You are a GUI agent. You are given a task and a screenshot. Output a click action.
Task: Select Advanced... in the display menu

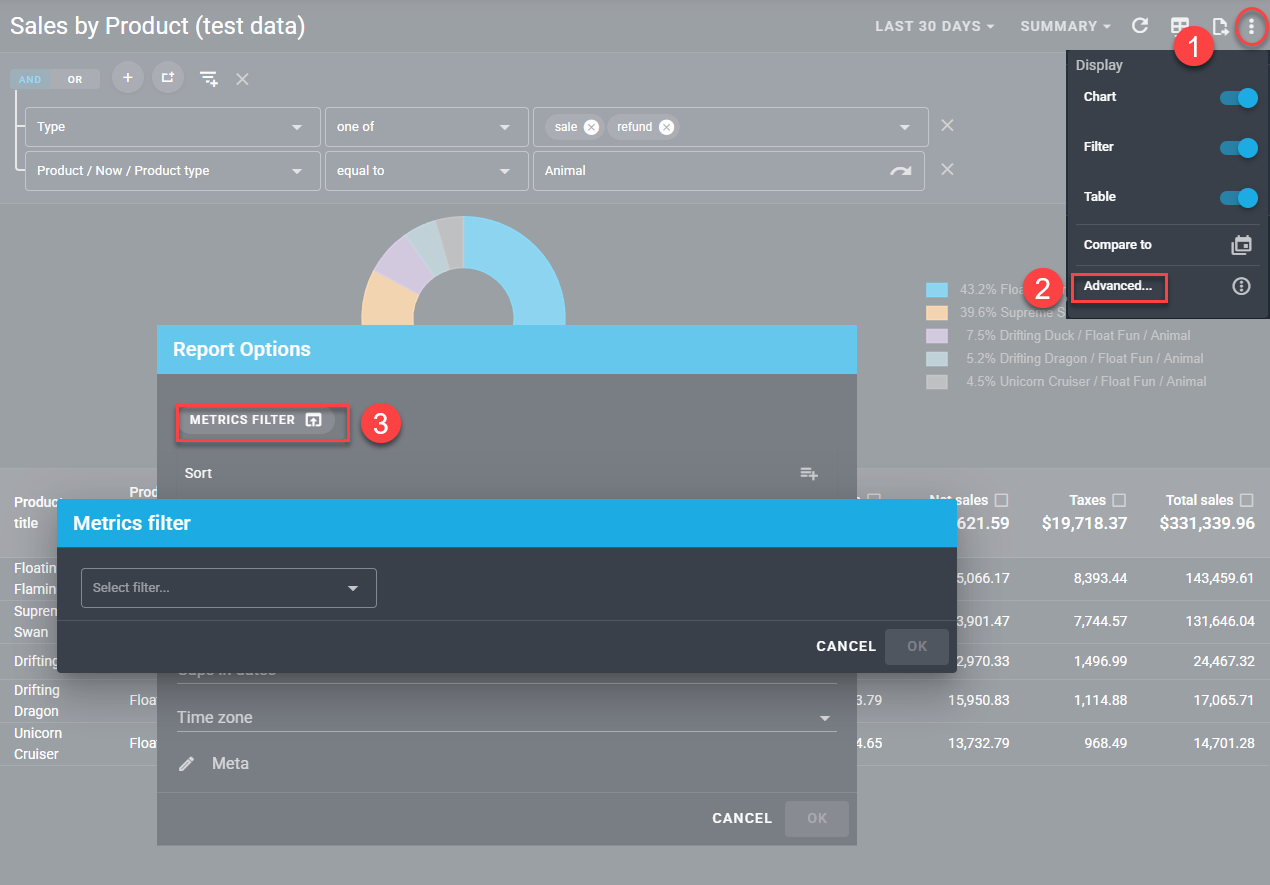(1118, 286)
